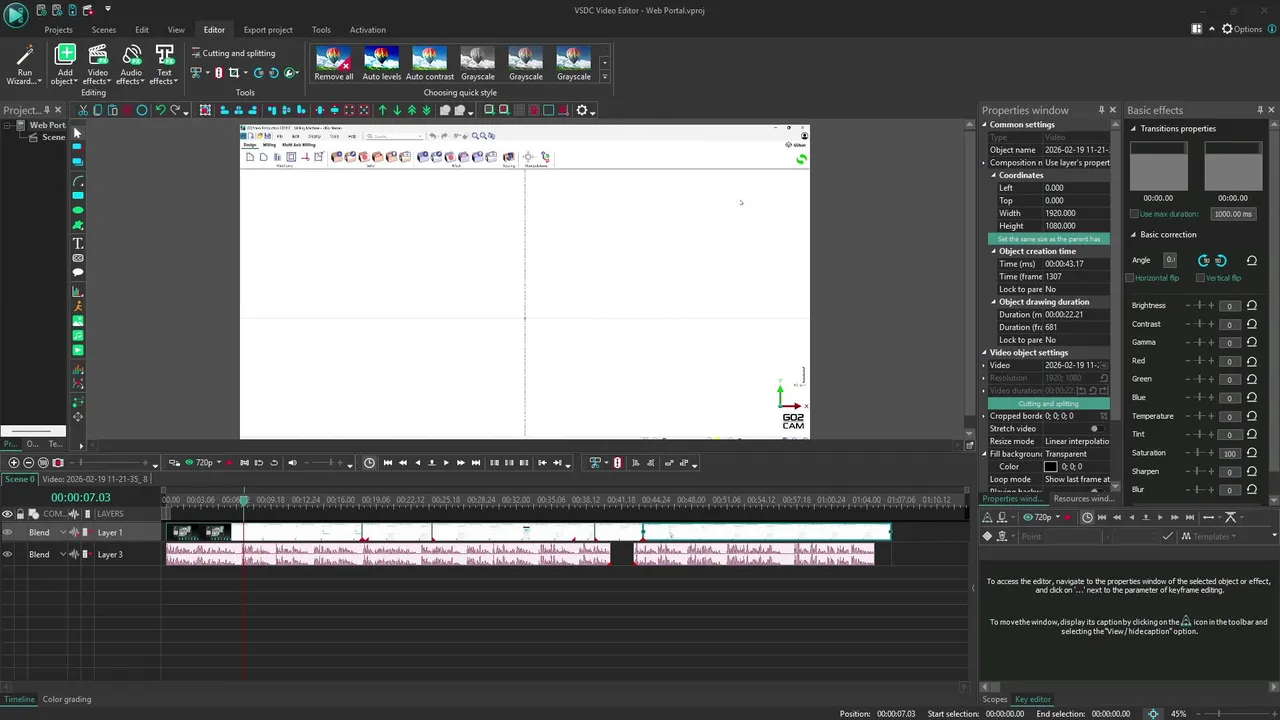This screenshot has height=720, width=1280.
Task: Expand the quick styles gallery arrow
Action: [x=604, y=76]
